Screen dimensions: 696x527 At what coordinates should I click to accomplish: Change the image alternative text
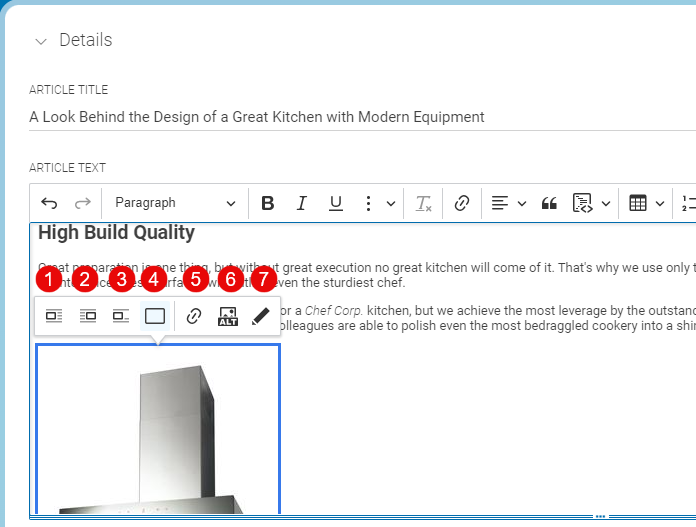[x=228, y=316]
